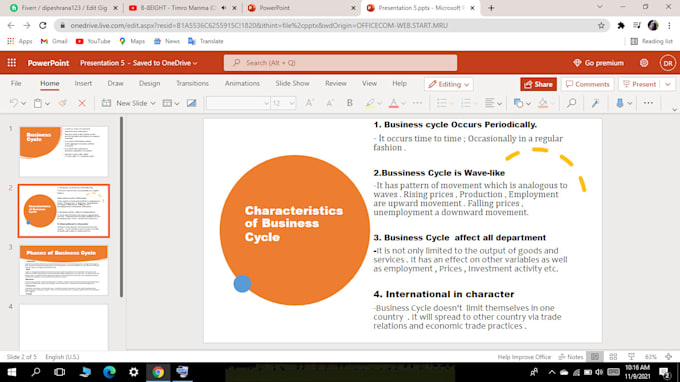This screenshot has height=382, width=680.
Task: Click the red Delete X icon
Action: tap(82, 103)
